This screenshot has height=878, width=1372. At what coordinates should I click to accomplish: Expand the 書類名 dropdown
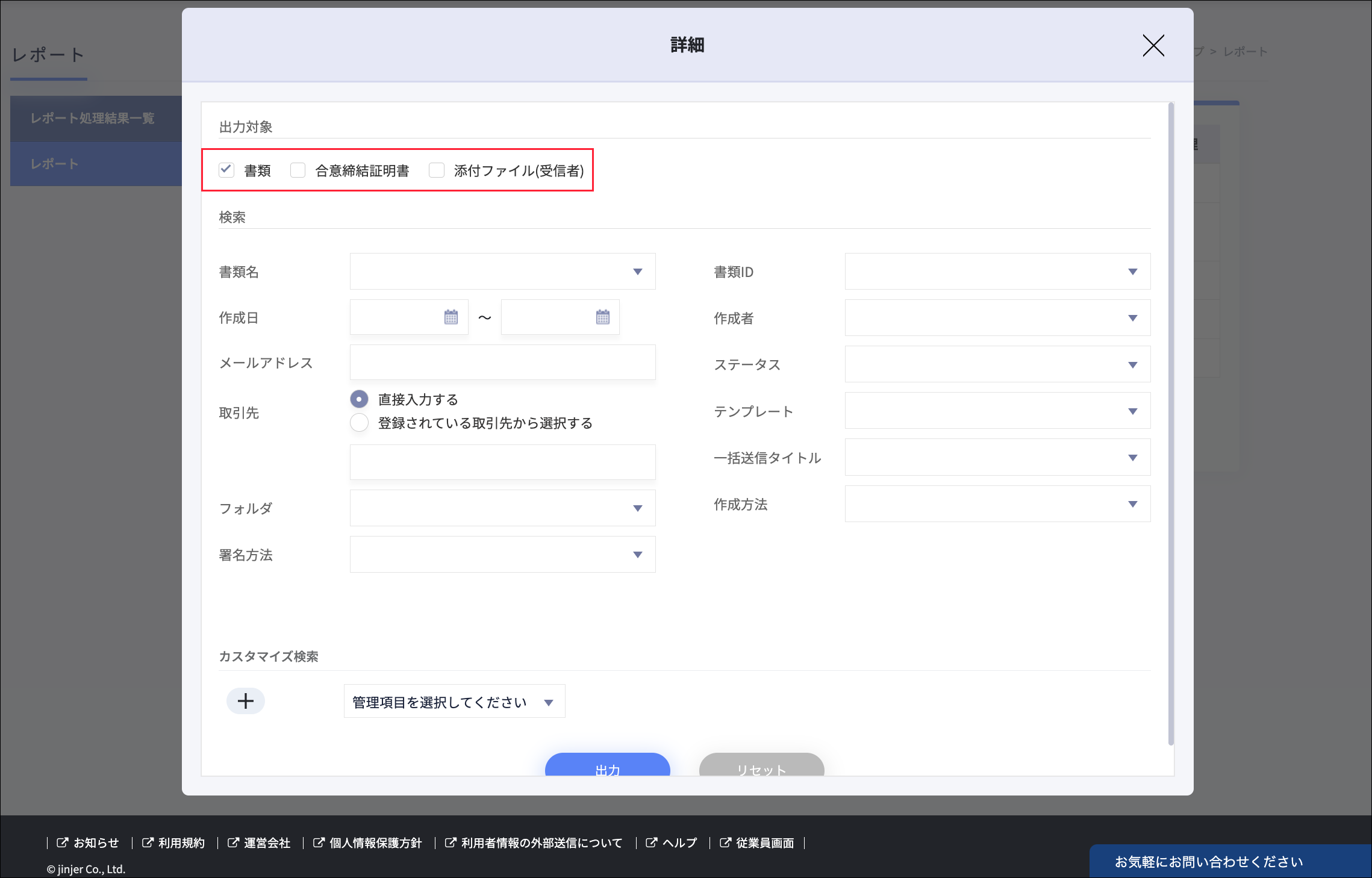click(502, 272)
